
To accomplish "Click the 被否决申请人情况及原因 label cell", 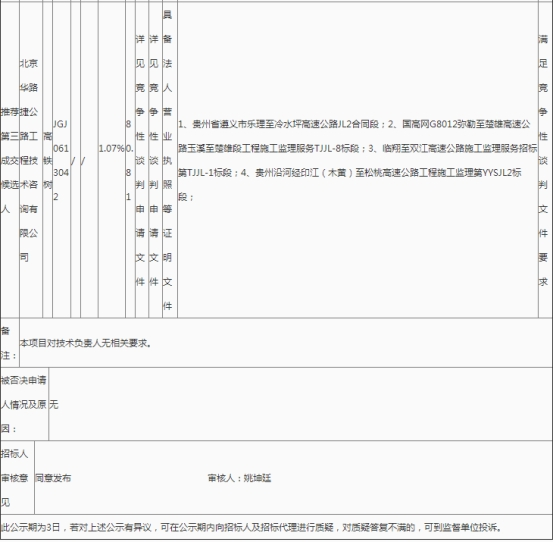I will (x=24, y=404).
